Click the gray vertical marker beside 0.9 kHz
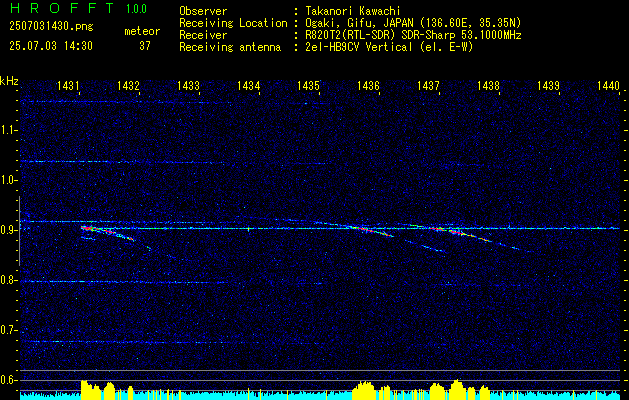This screenshot has height=400, width=629. (x=19, y=231)
